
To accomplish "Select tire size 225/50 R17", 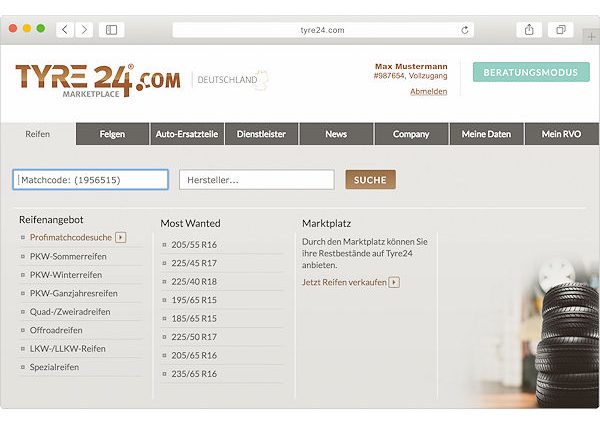I will coord(194,337).
